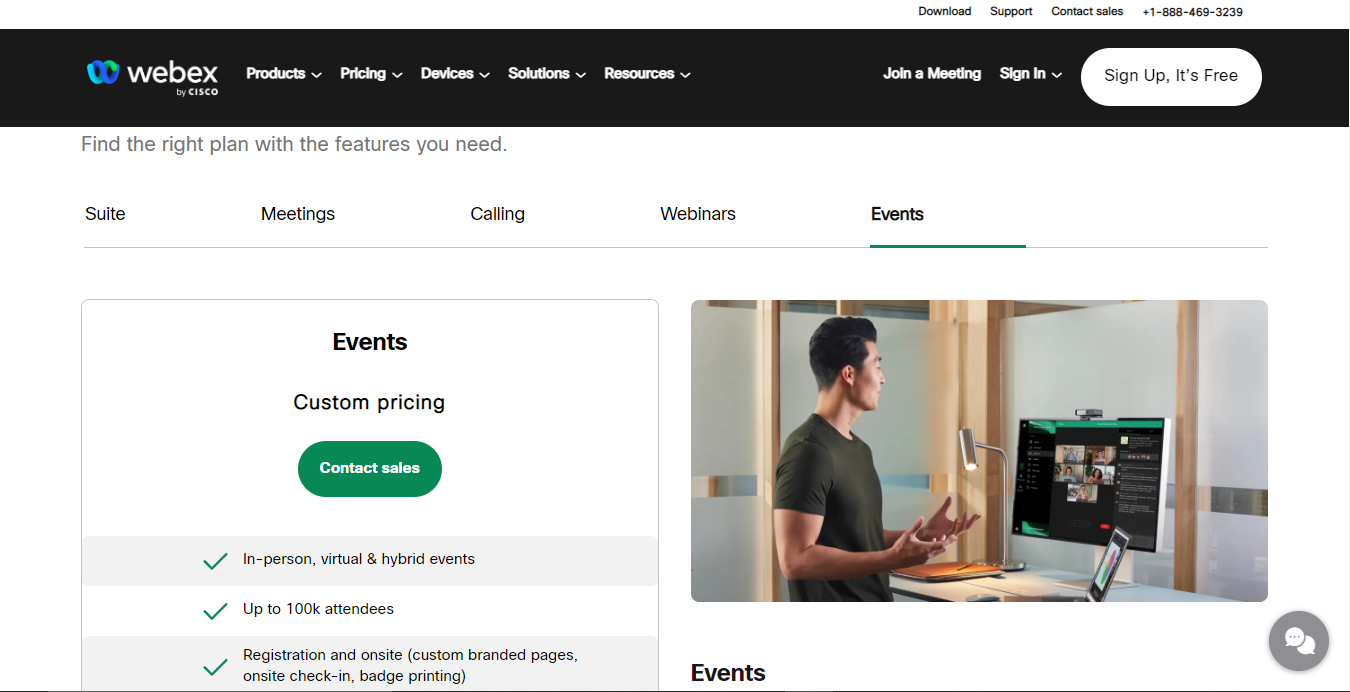Expand the Resources menu
Viewport: 1350px width, 692px height.
pyautogui.click(x=647, y=74)
